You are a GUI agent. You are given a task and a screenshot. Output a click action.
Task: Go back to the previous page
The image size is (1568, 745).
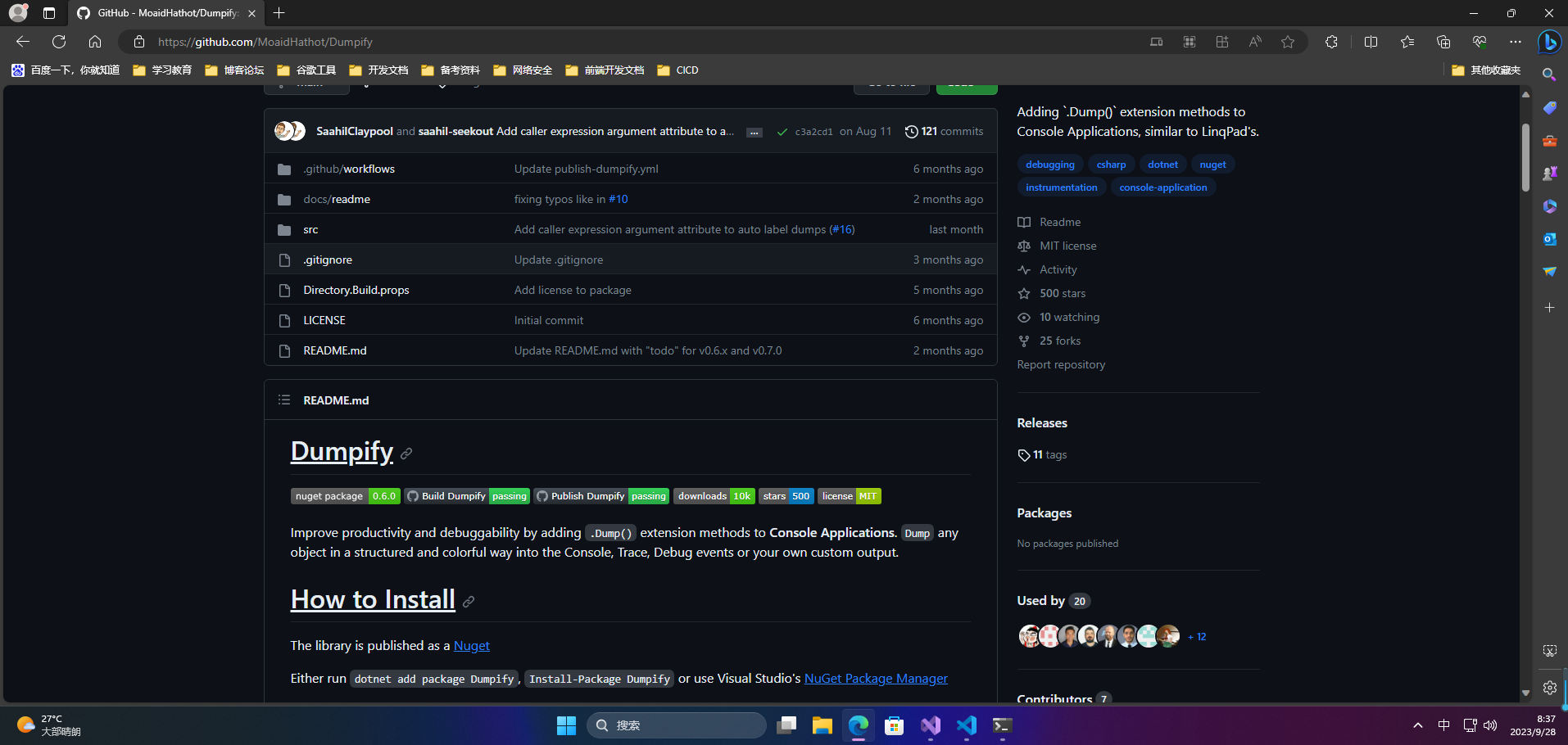pos(23,42)
